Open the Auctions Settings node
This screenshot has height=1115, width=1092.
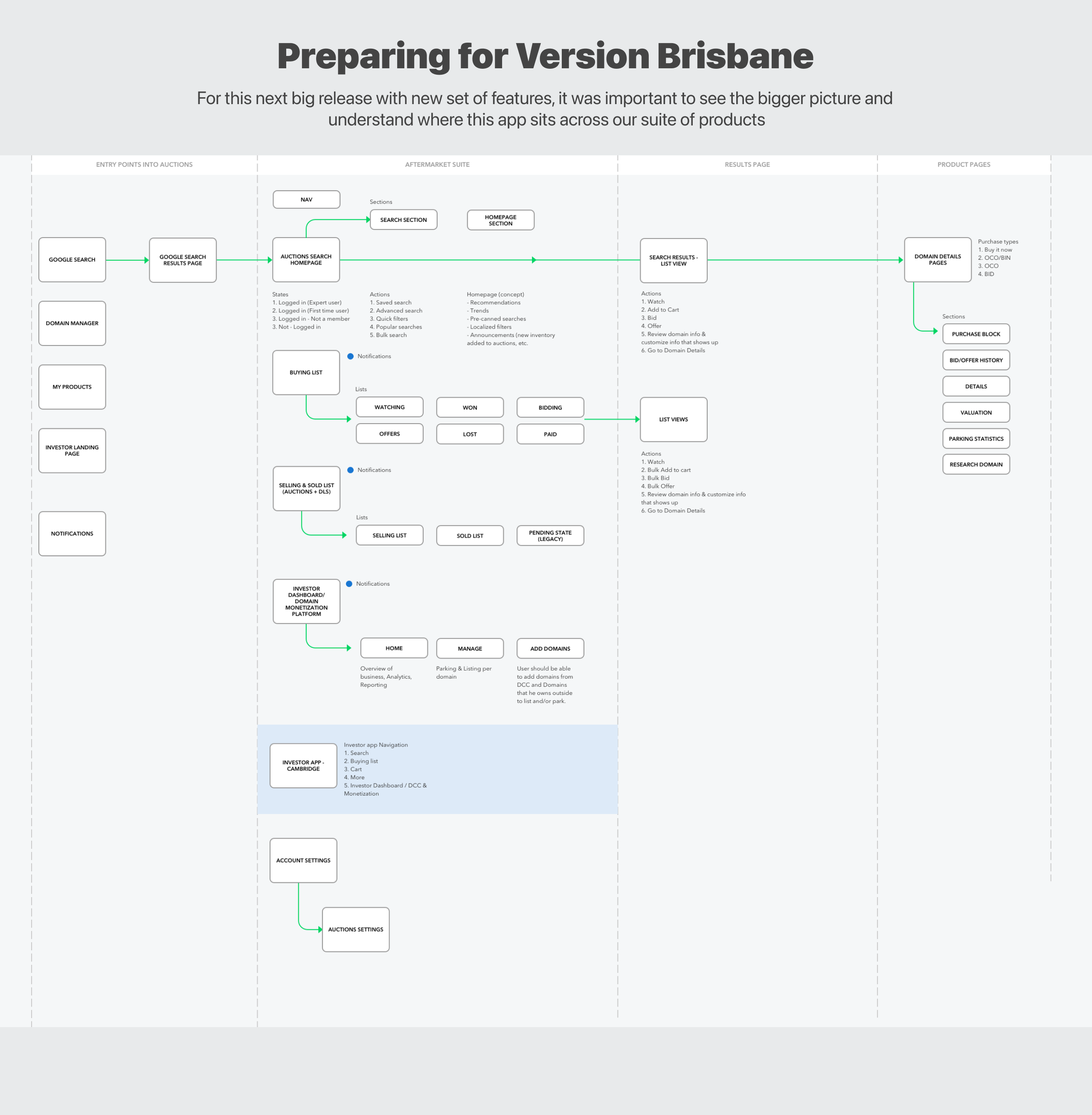tap(356, 929)
